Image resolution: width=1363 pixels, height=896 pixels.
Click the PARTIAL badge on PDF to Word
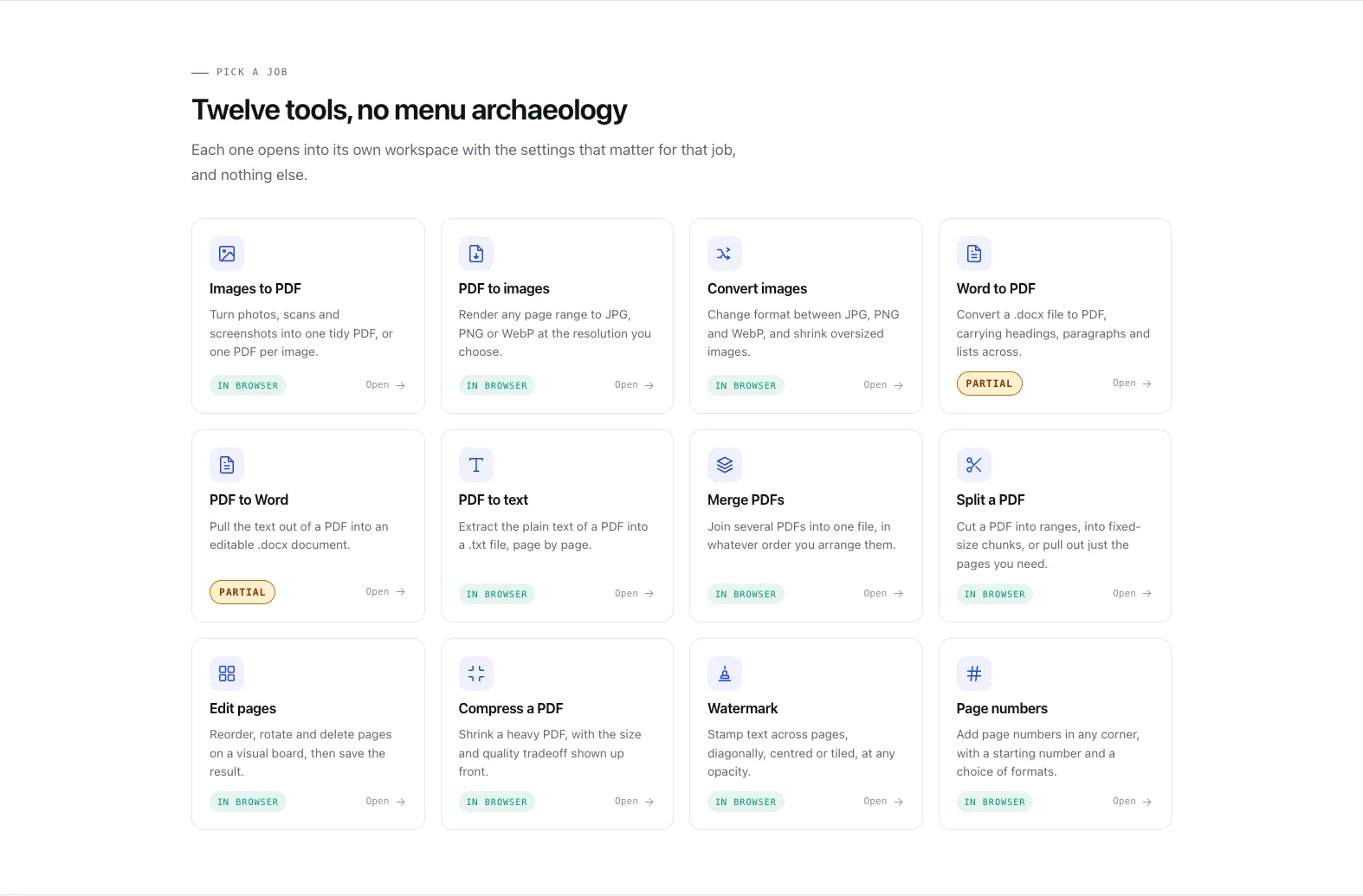(242, 592)
